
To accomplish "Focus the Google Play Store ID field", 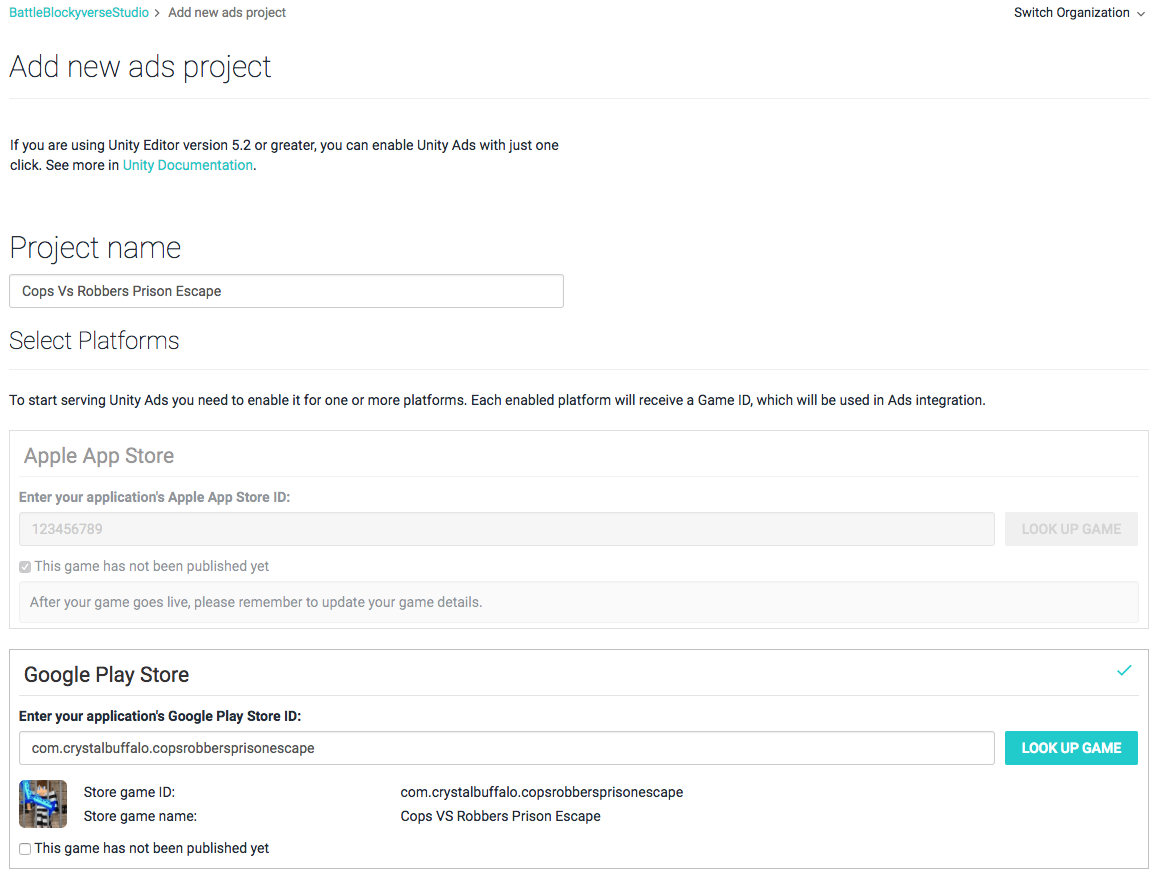I will 507,748.
